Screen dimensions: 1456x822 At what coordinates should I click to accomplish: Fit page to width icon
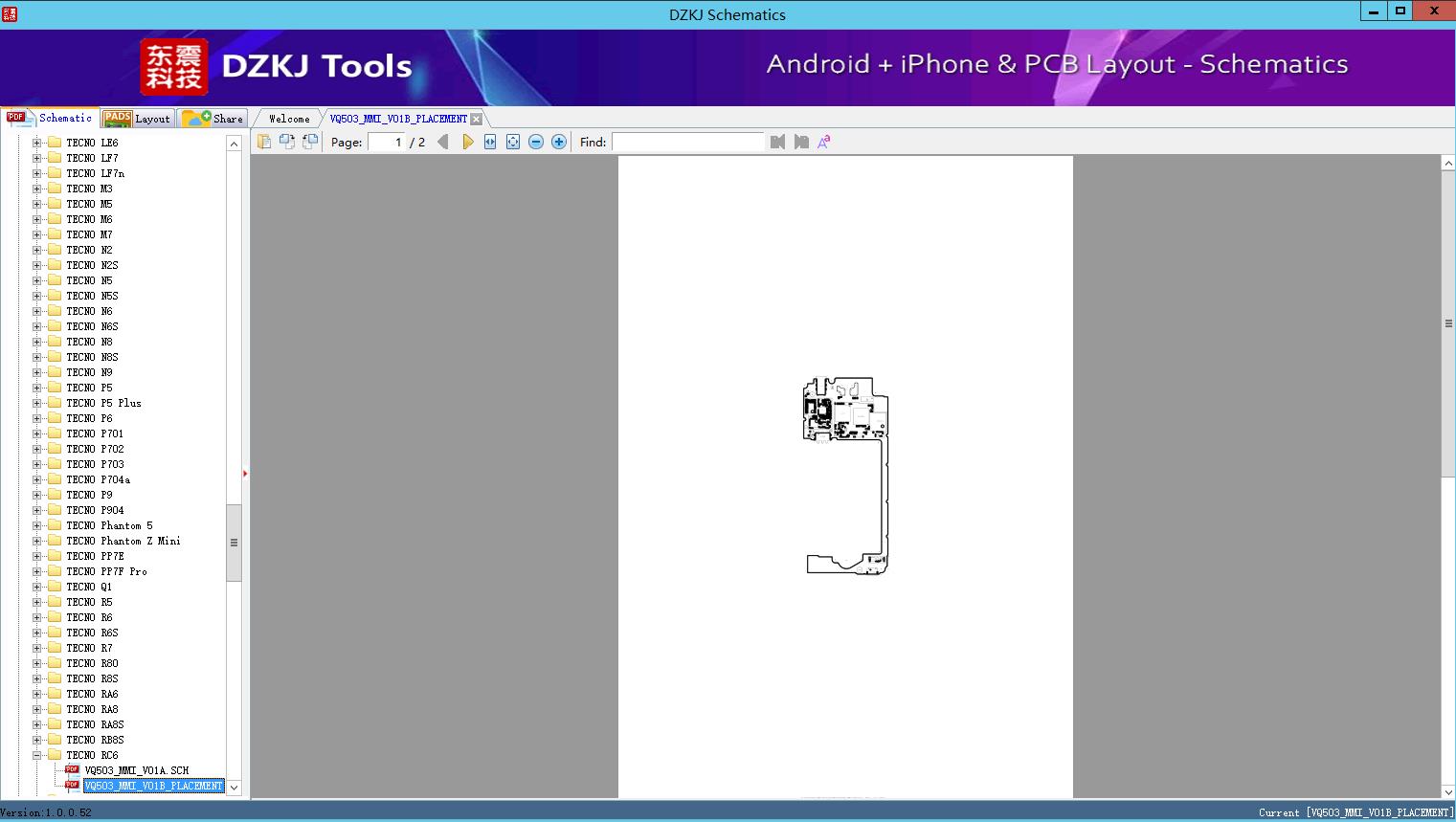pos(490,142)
